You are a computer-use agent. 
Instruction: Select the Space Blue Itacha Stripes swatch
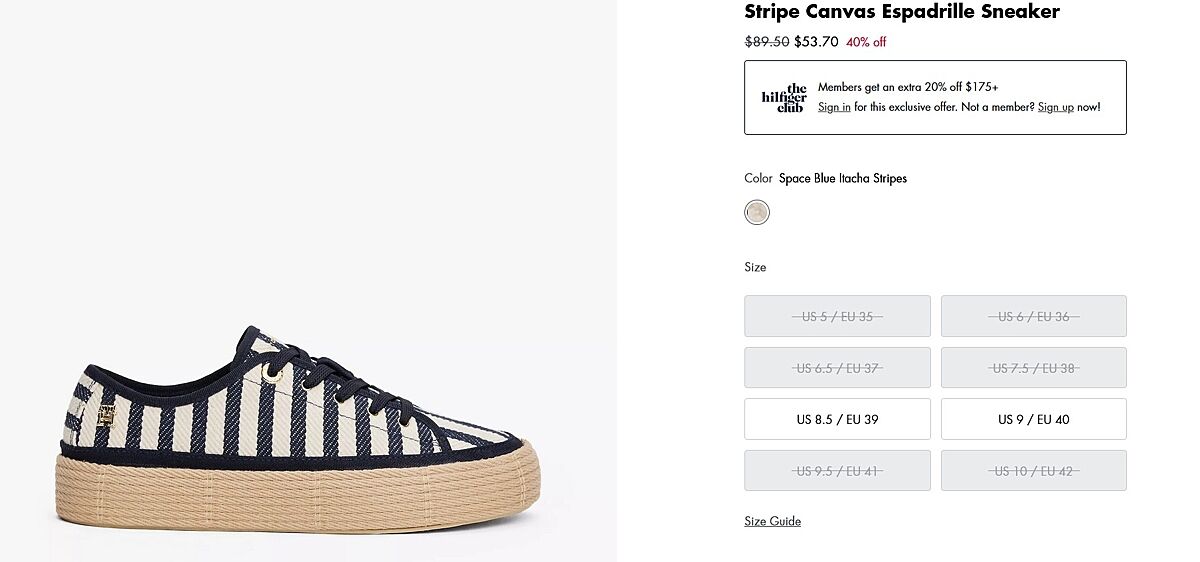point(757,212)
